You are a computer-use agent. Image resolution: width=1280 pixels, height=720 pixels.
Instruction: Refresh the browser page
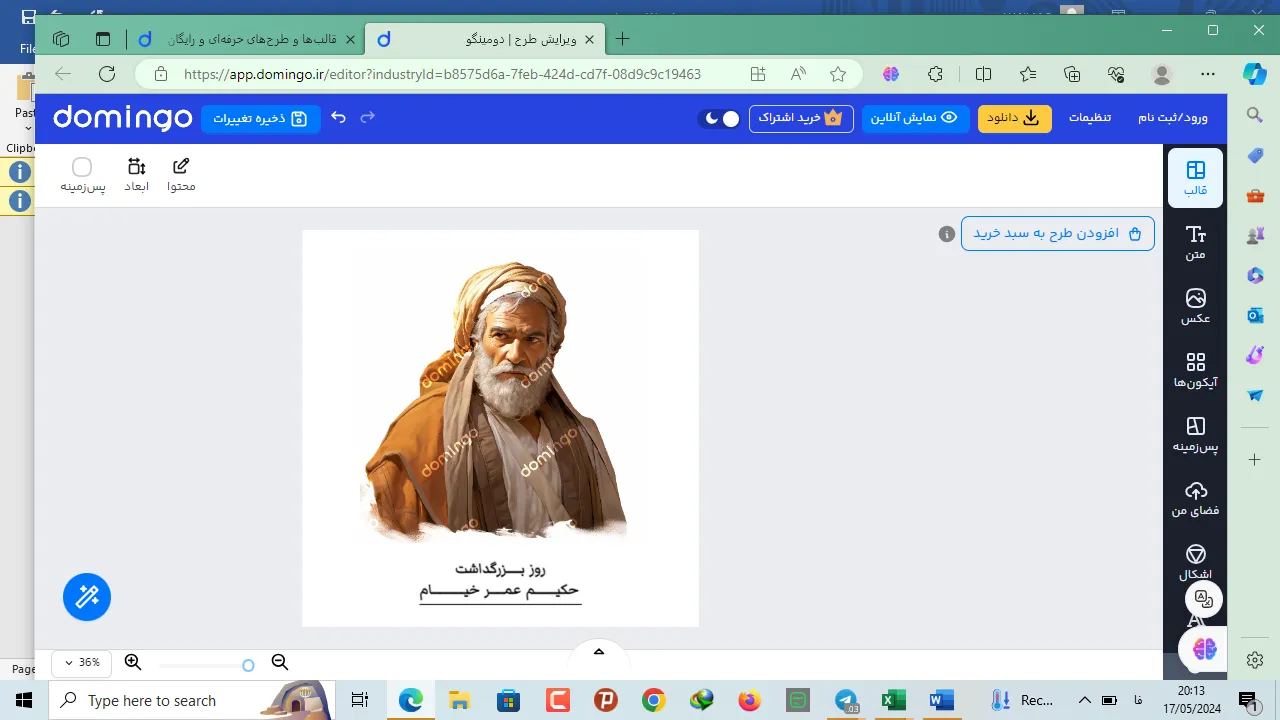pos(107,74)
